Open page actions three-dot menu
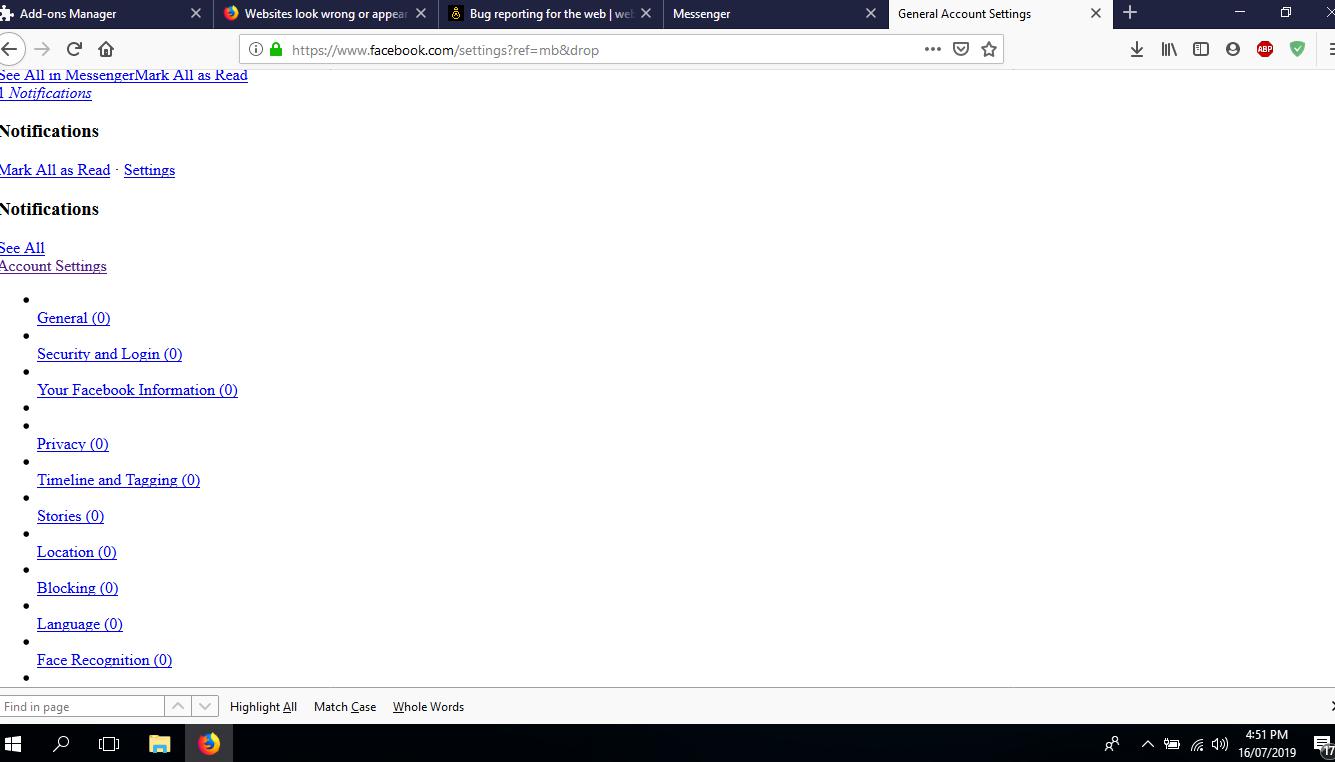1335x762 pixels. 933,49
